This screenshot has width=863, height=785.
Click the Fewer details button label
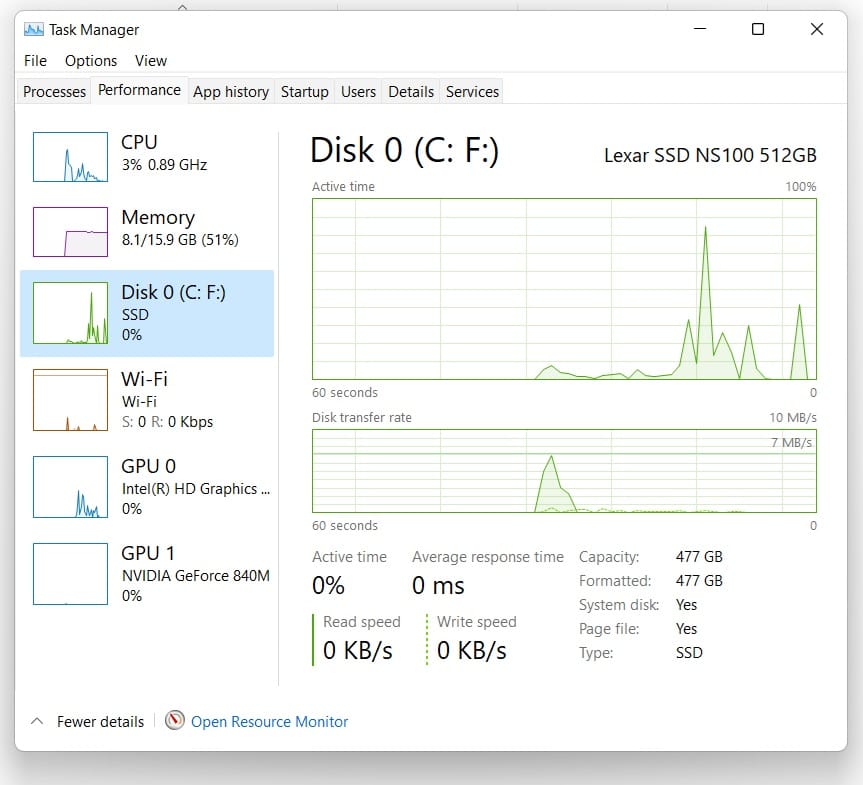pos(100,722)
